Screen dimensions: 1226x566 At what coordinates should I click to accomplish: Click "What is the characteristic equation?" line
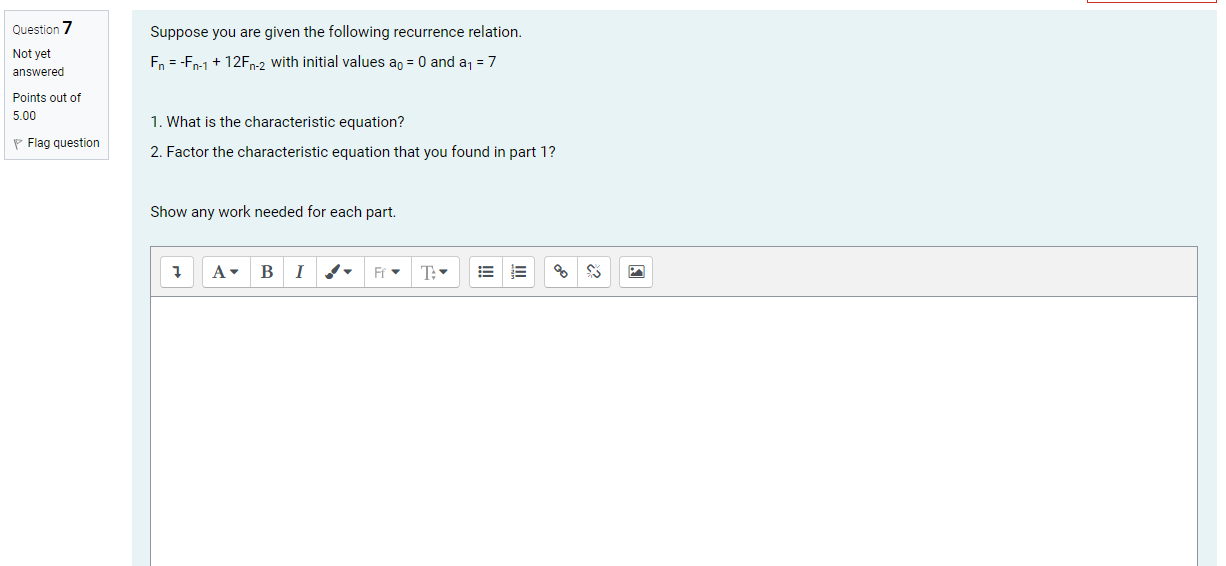point(277,122)
